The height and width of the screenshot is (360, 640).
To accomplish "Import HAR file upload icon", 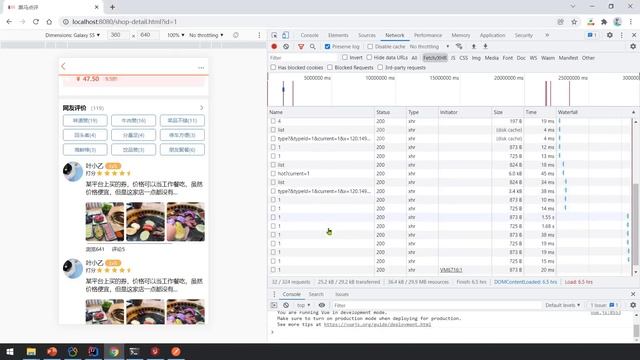I will point(473,47).
